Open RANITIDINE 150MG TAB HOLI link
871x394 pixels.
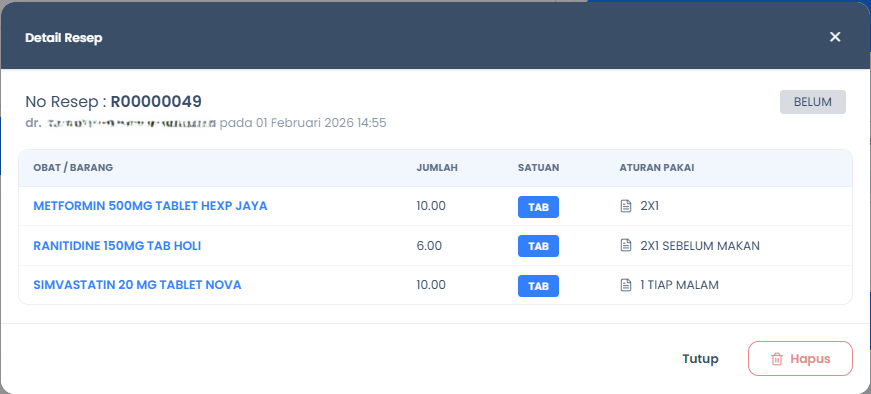[x=117, y=246]
